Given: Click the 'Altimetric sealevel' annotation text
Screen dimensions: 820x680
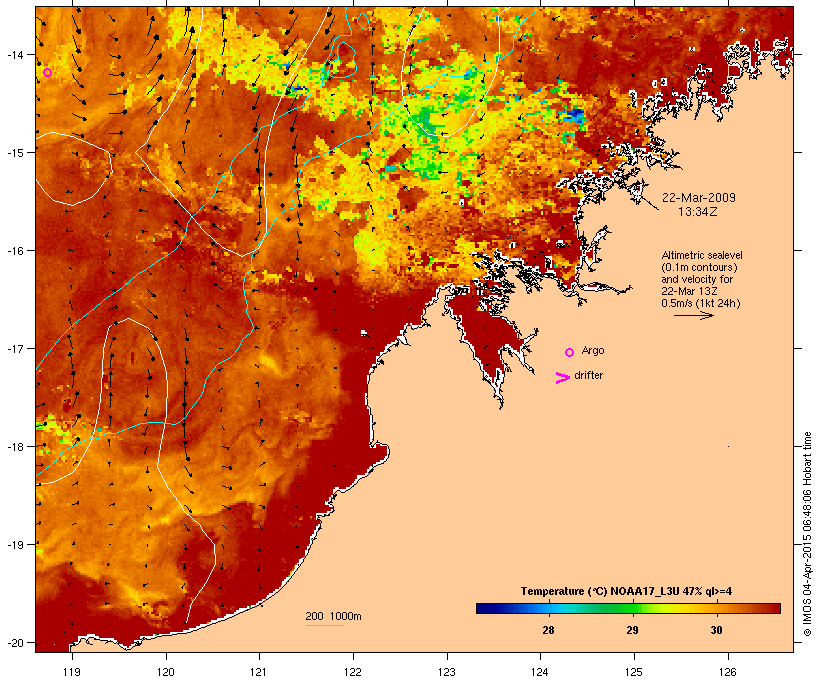Looking at the screenshot, I should tap(702, 255).
